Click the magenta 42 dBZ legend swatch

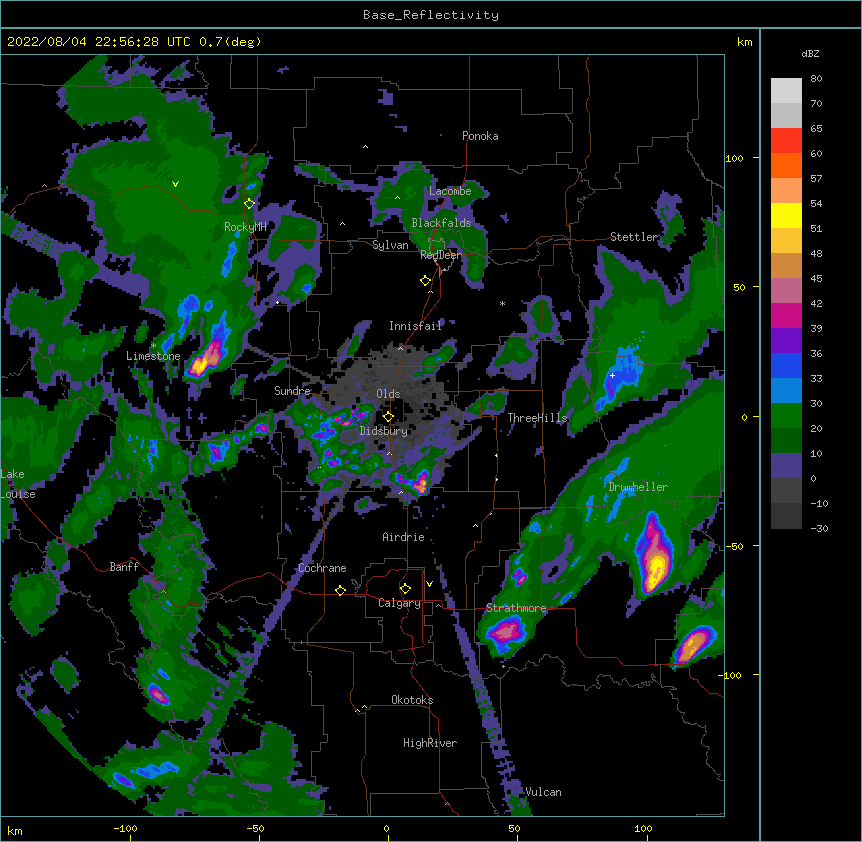tap(786, 315)
